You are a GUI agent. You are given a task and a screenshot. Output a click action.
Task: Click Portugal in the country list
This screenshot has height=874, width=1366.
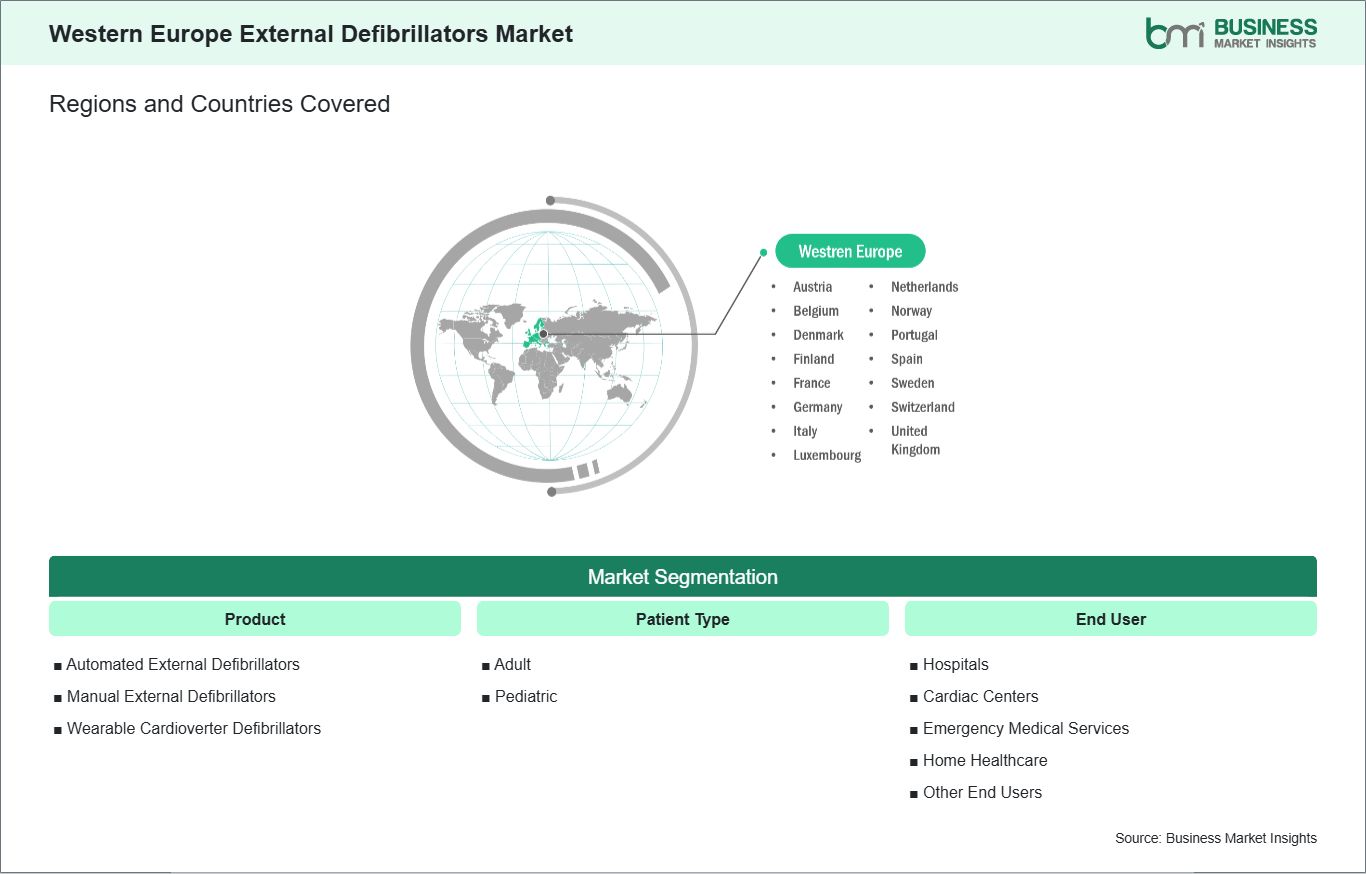tap(915, 335)
